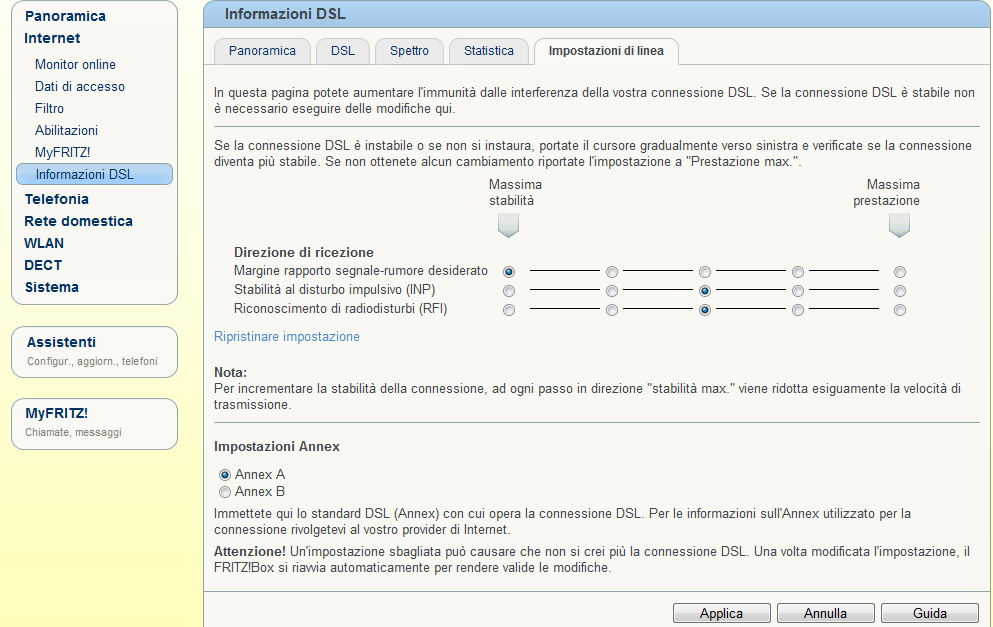Image resolution: width=993 pixels, height=627 pixels.
Task: Open the Assistenti panel
Action: pos(61,343)
